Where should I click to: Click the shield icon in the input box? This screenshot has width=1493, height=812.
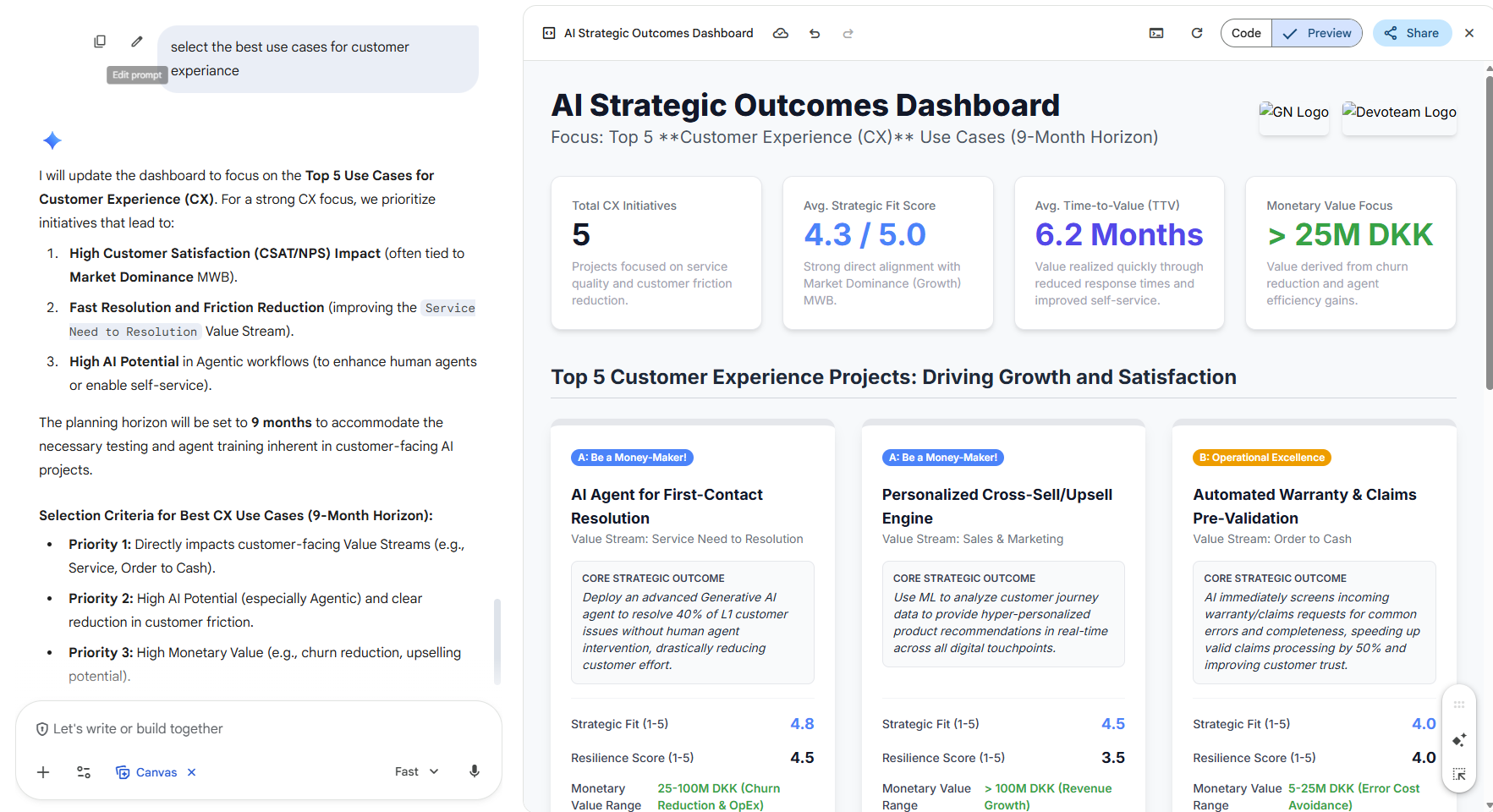[41, 729]
